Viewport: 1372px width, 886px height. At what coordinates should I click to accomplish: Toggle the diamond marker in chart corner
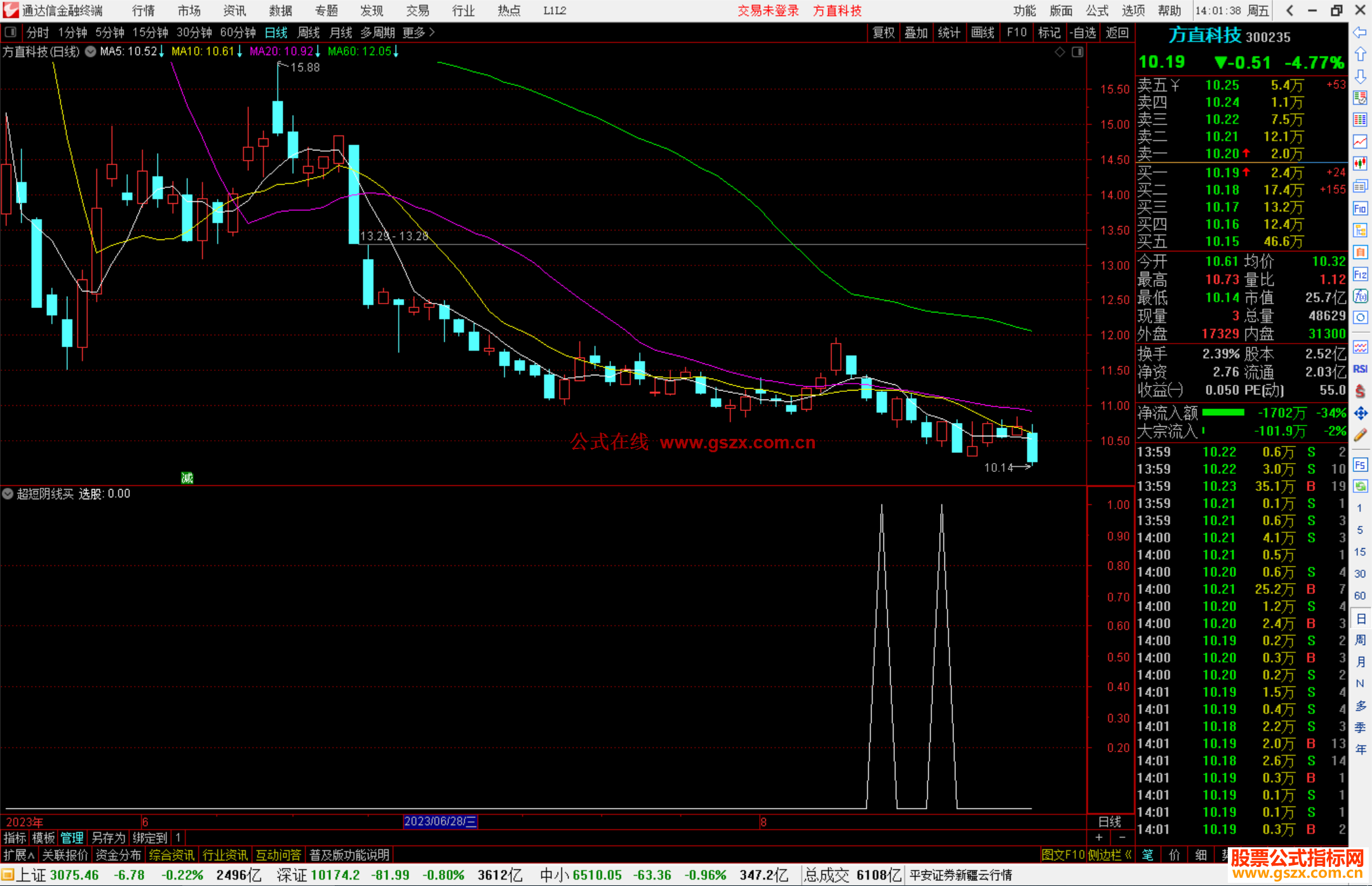[1059, 52]
